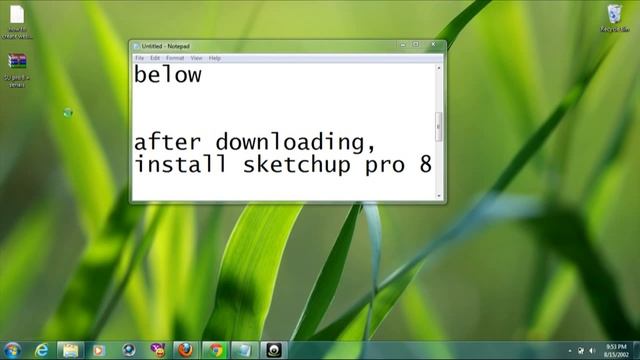The image size is (640, 360).
Task: Click the line 'install sketchup pro 8'
Action: (282, 164)
